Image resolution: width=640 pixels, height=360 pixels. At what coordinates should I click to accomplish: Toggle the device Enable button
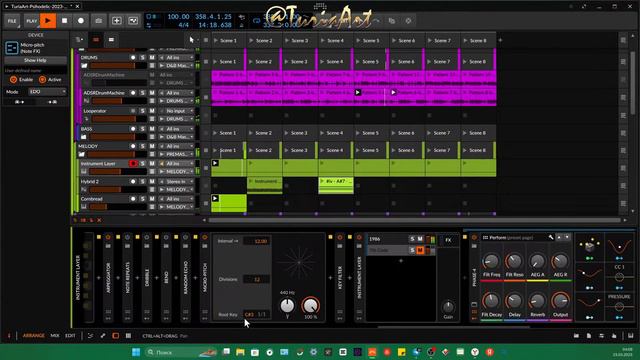click(x=13, y=80)
